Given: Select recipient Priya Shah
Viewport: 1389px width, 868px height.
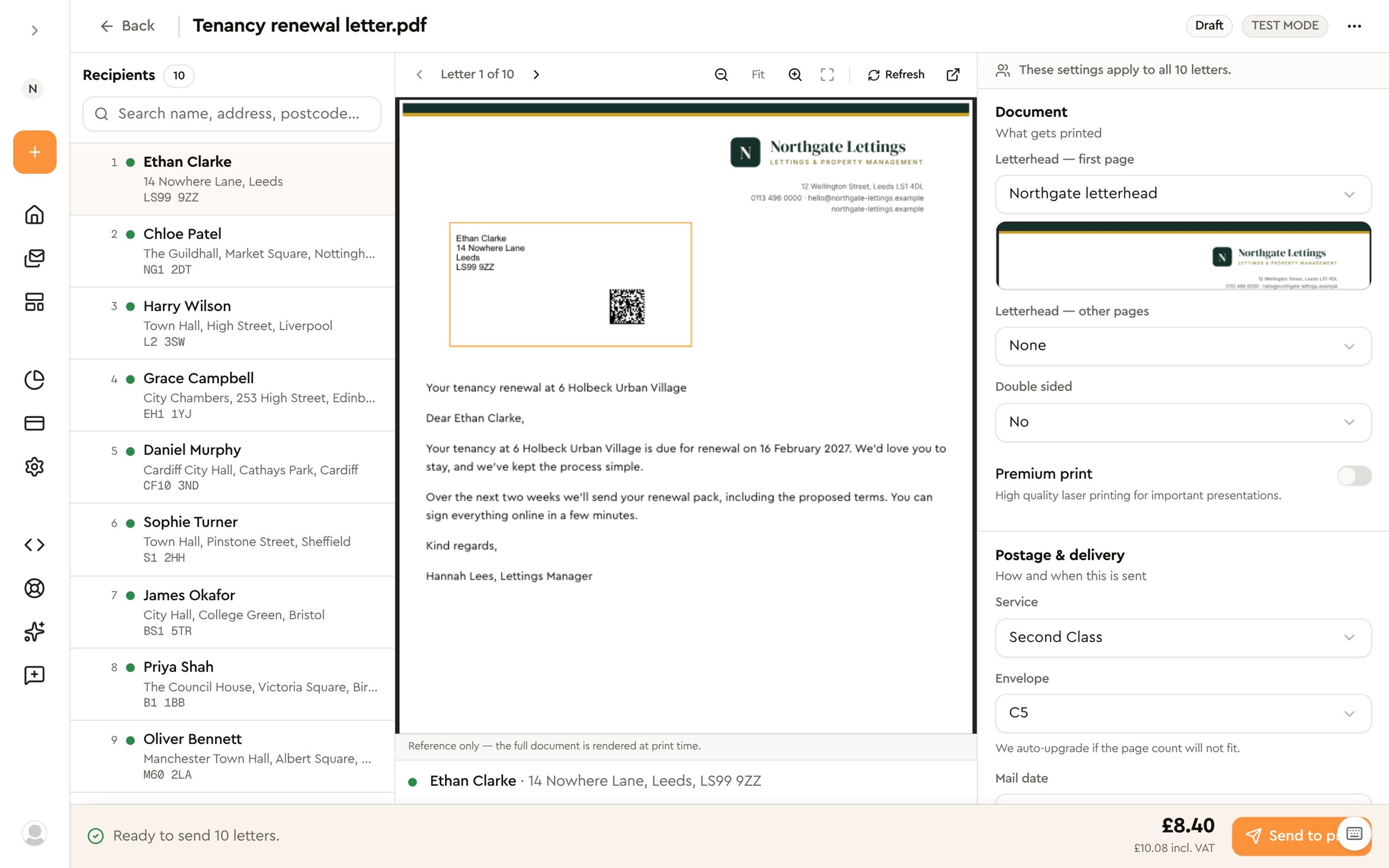Looking at the screenshot, I should 233,684.
